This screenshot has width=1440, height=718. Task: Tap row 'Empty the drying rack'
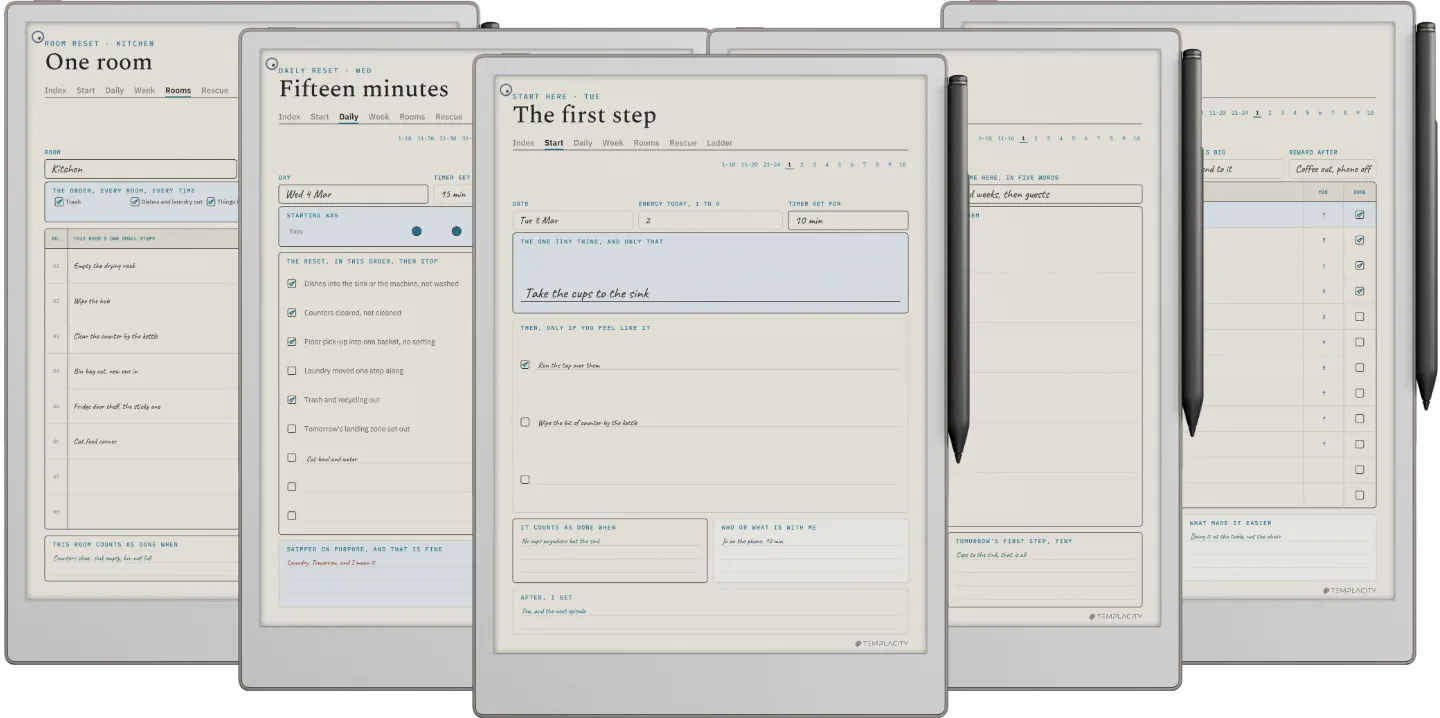coord(141,266)
